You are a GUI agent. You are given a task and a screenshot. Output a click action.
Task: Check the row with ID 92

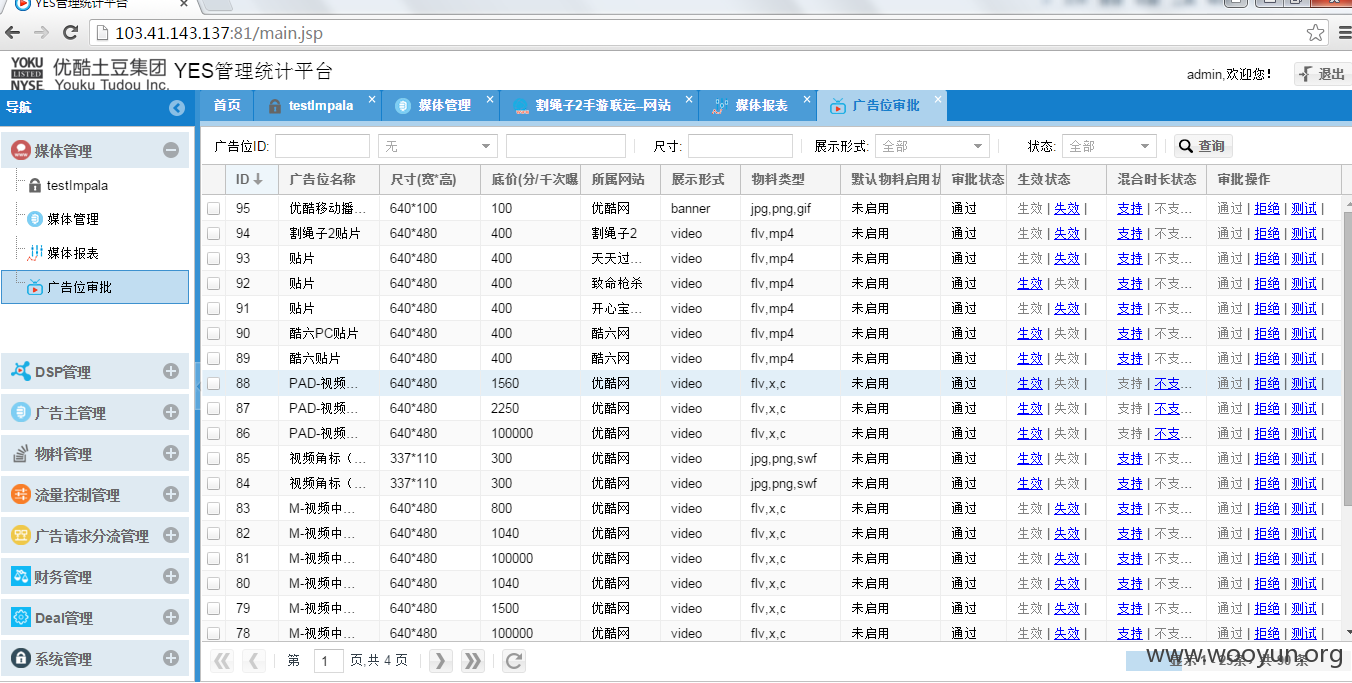213,283
